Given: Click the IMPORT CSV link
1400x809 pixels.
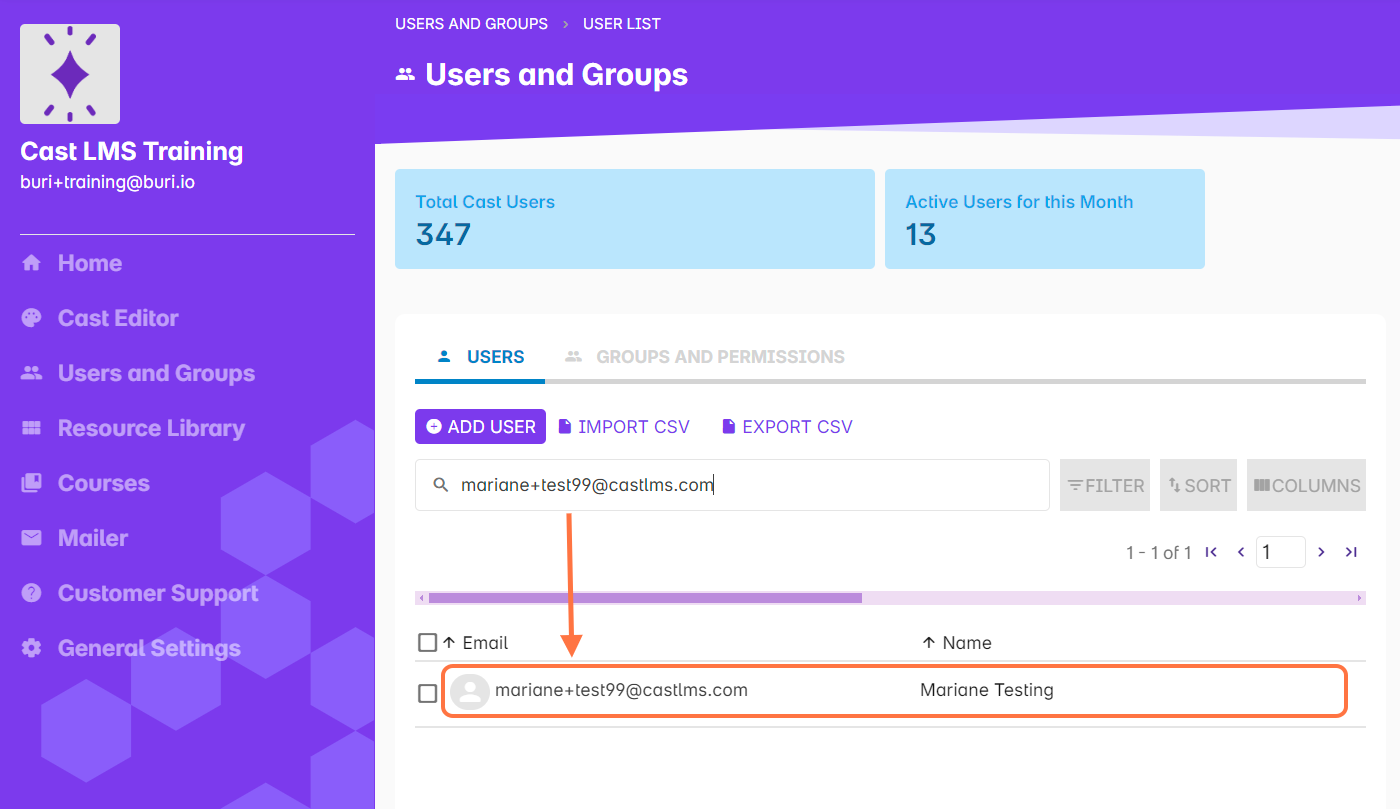Looking at the screenshot, I should click(x=624, y=427).
